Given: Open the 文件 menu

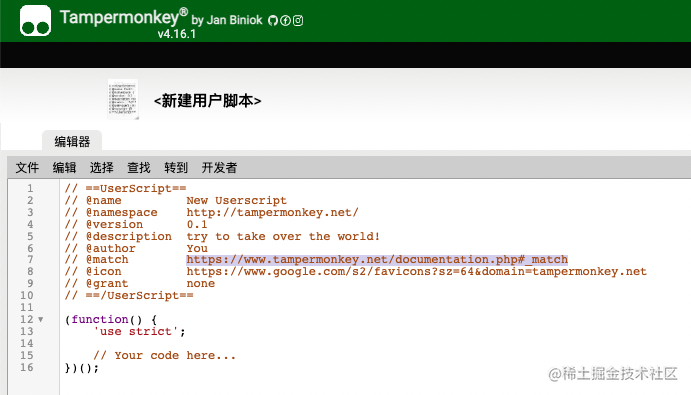Looking at the screenshot, I should (27, 168).
